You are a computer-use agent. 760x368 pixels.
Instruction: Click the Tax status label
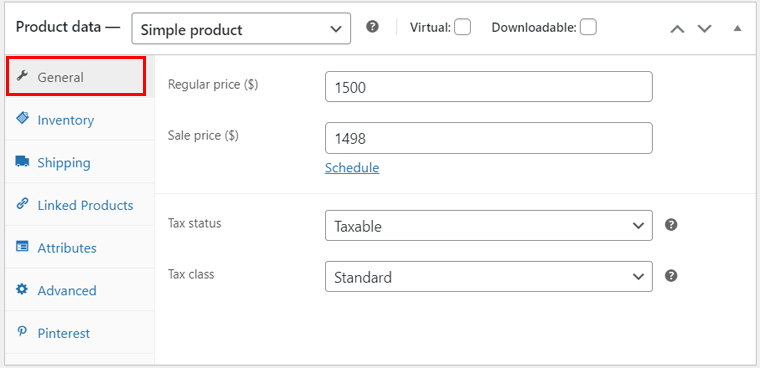[x=194, y=223]
